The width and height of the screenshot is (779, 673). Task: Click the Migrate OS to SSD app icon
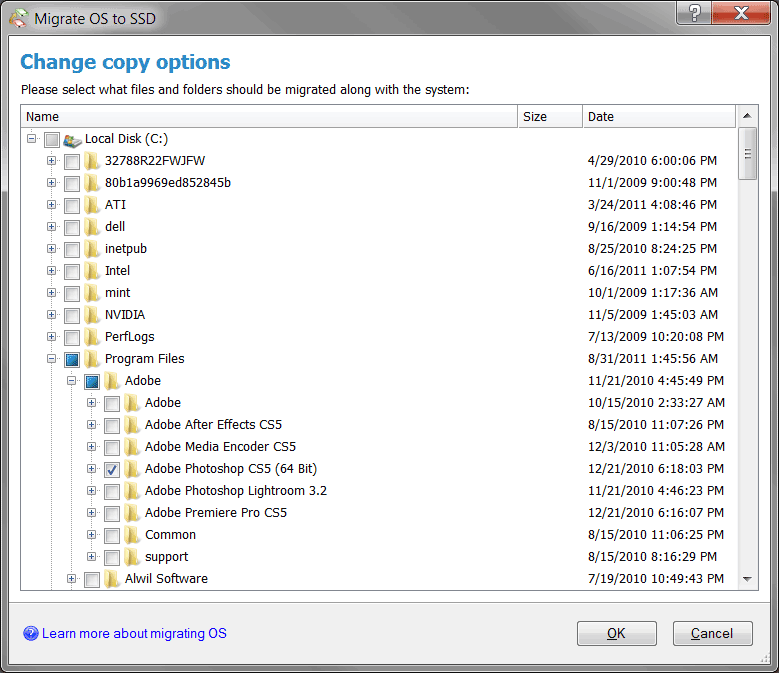click(18, 18)
